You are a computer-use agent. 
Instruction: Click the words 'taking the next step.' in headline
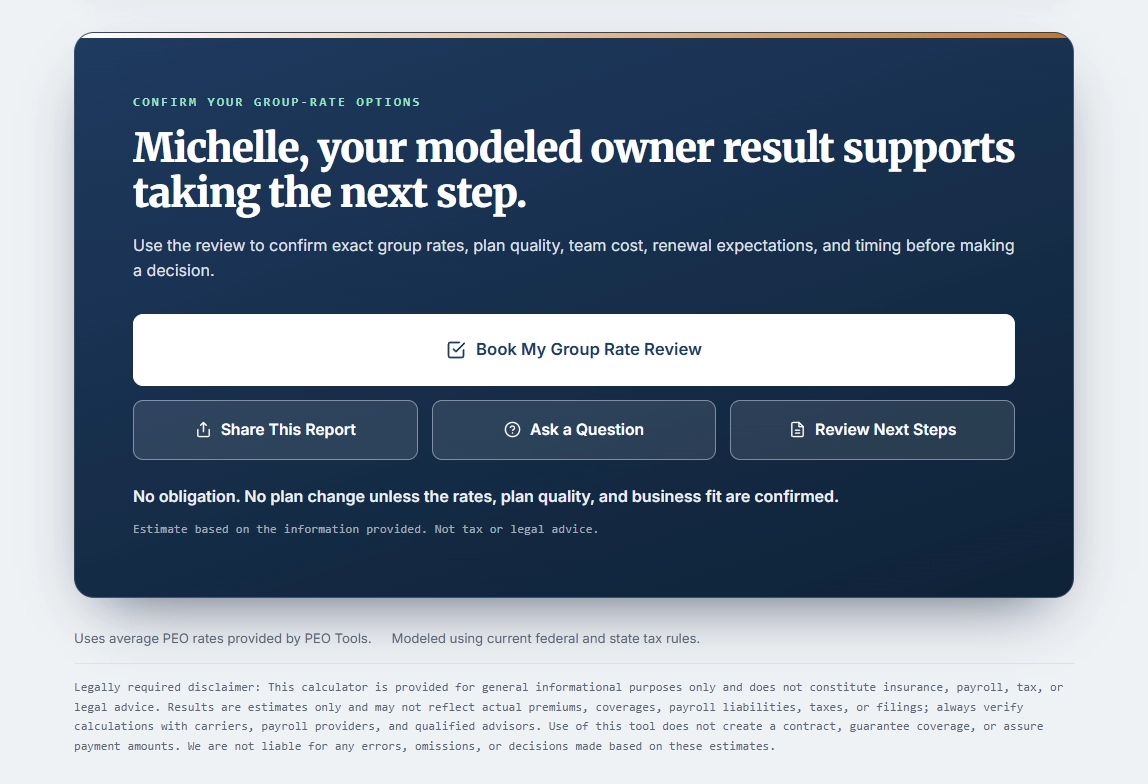click(329, 194)
